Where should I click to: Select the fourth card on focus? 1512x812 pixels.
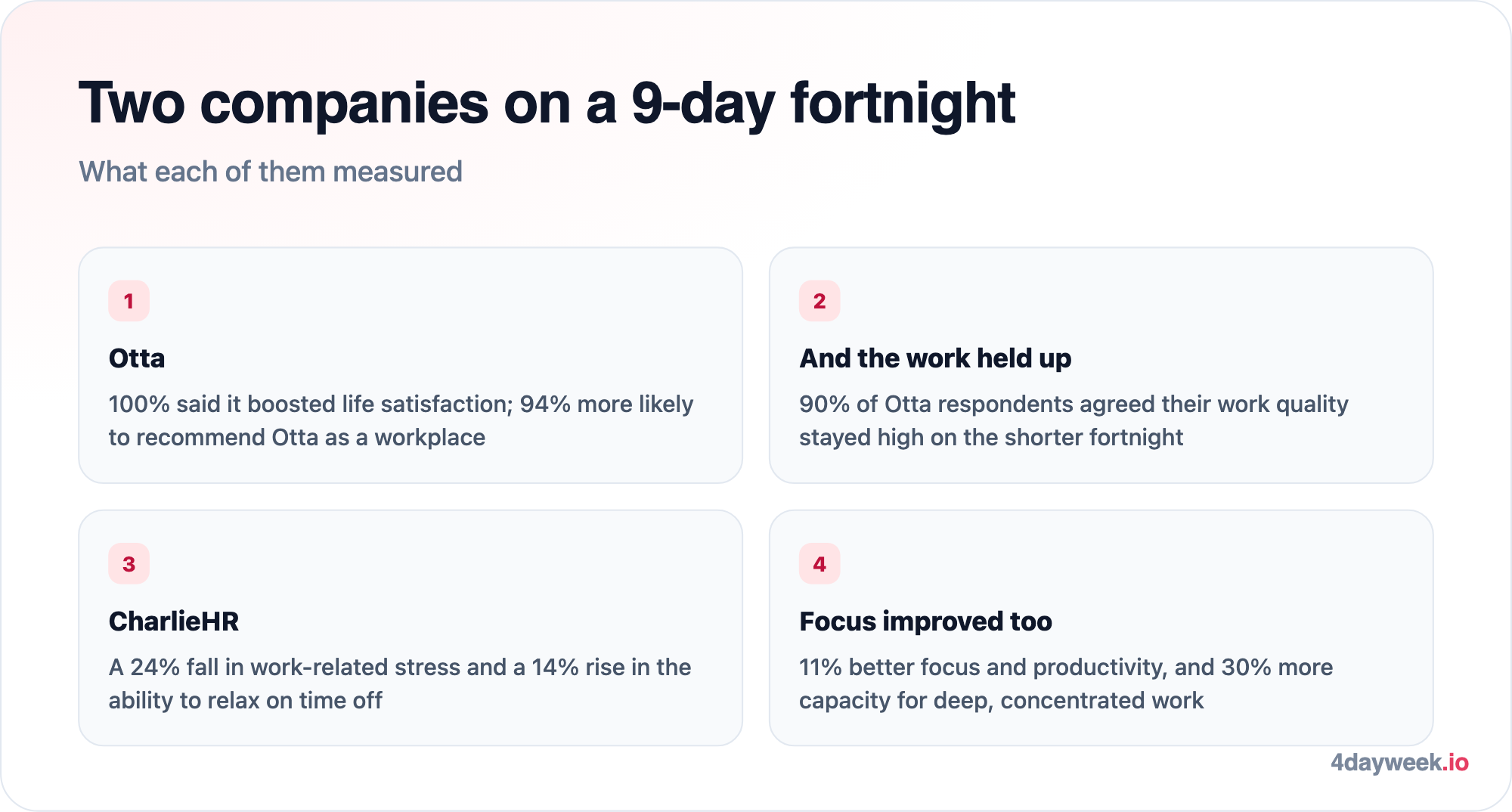[x=1101, y=628]
